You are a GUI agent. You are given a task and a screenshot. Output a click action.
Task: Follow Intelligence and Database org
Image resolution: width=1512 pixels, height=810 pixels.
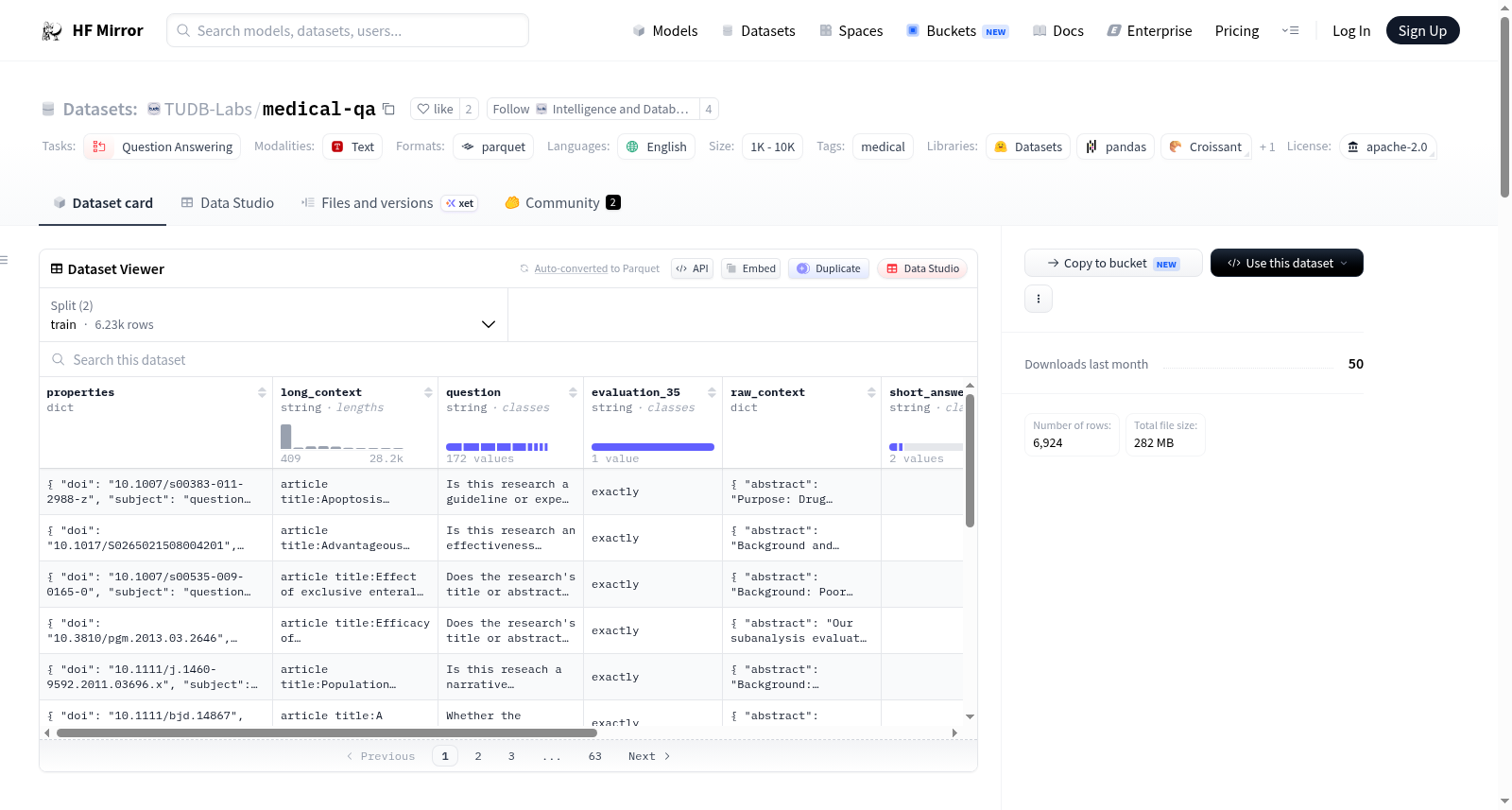coord(593,109)
